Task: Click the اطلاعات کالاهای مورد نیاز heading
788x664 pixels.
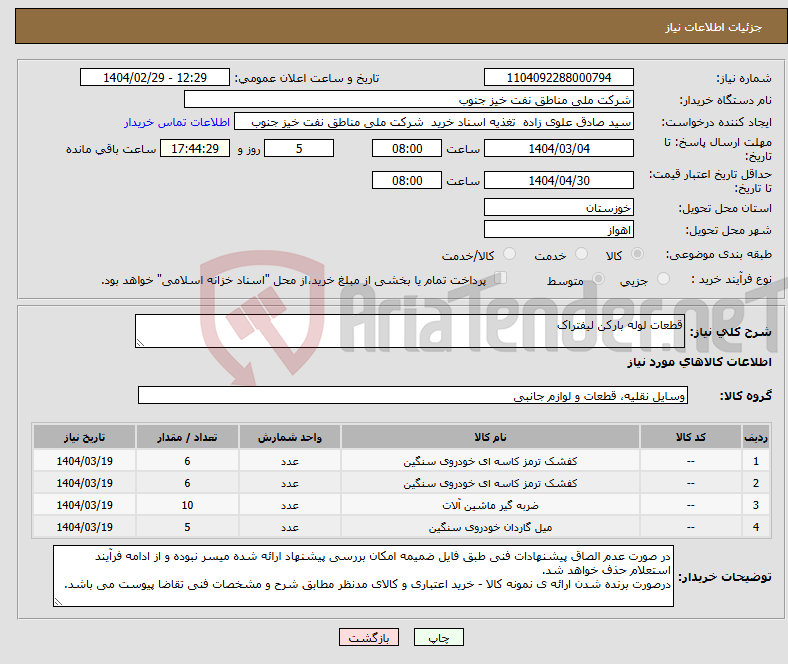Action: 699,362
